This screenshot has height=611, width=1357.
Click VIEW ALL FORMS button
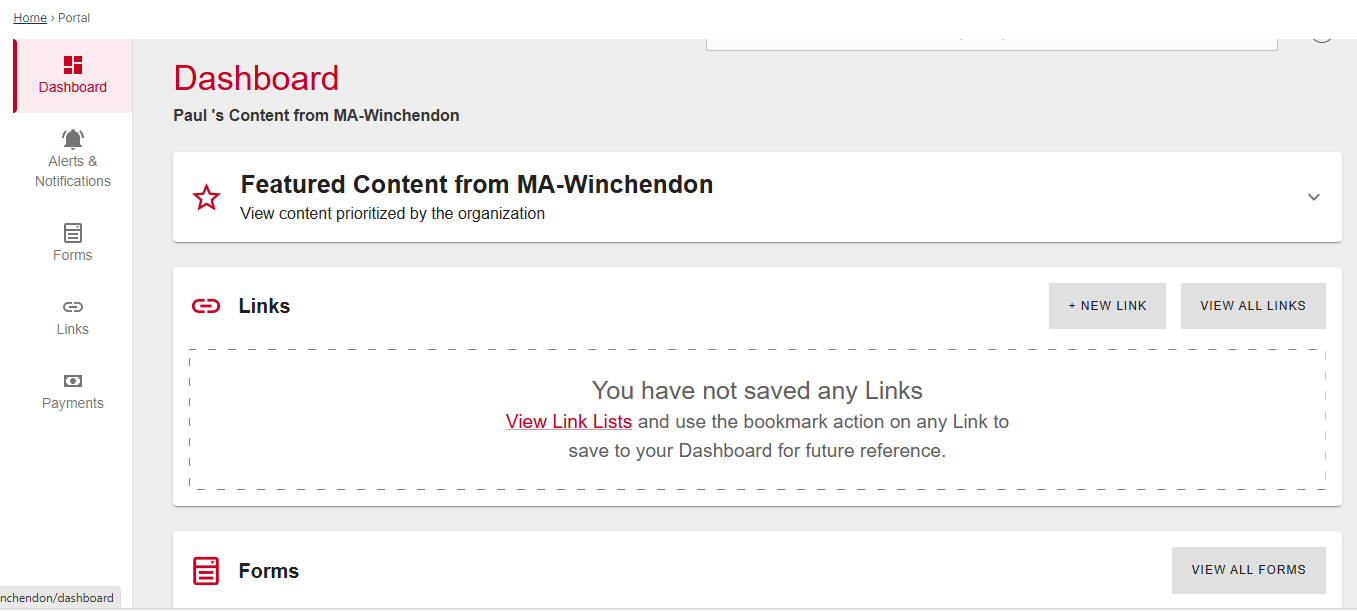pos(1248,570)
